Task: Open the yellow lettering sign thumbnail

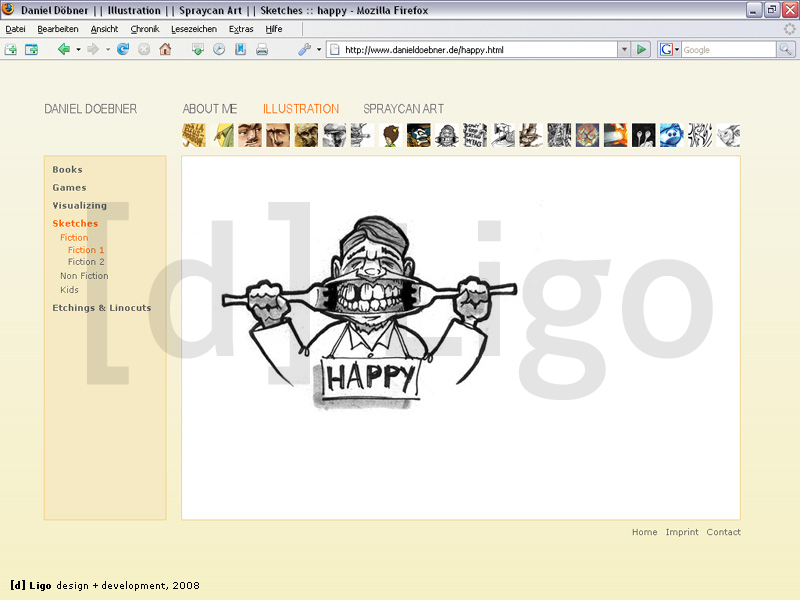Action: pos(194,135)
